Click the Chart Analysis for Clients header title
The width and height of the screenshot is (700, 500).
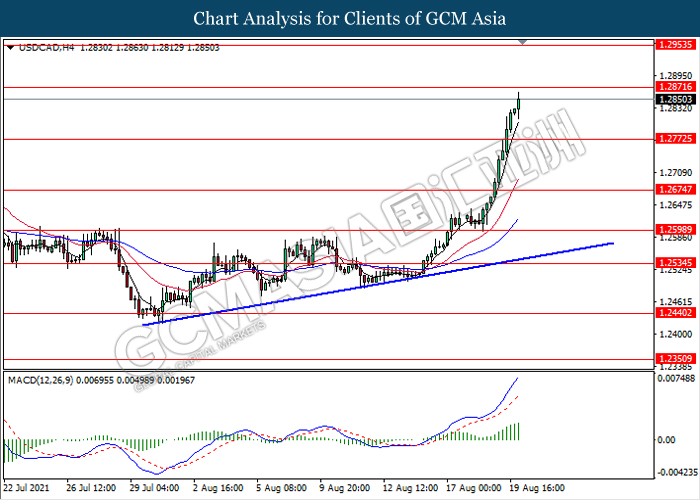coord(350,19)
